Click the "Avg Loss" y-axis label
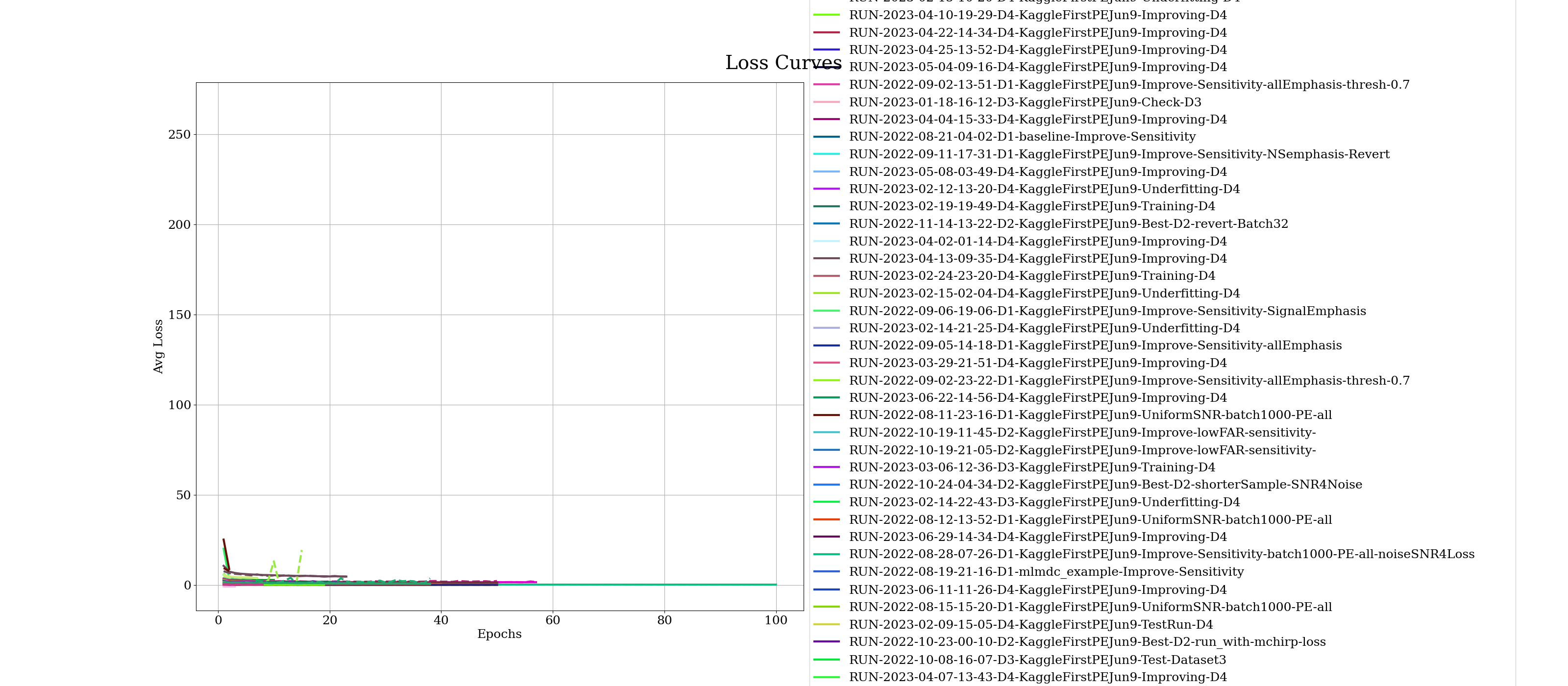This screenshot has height=686, width=1568. click(158, 346)
